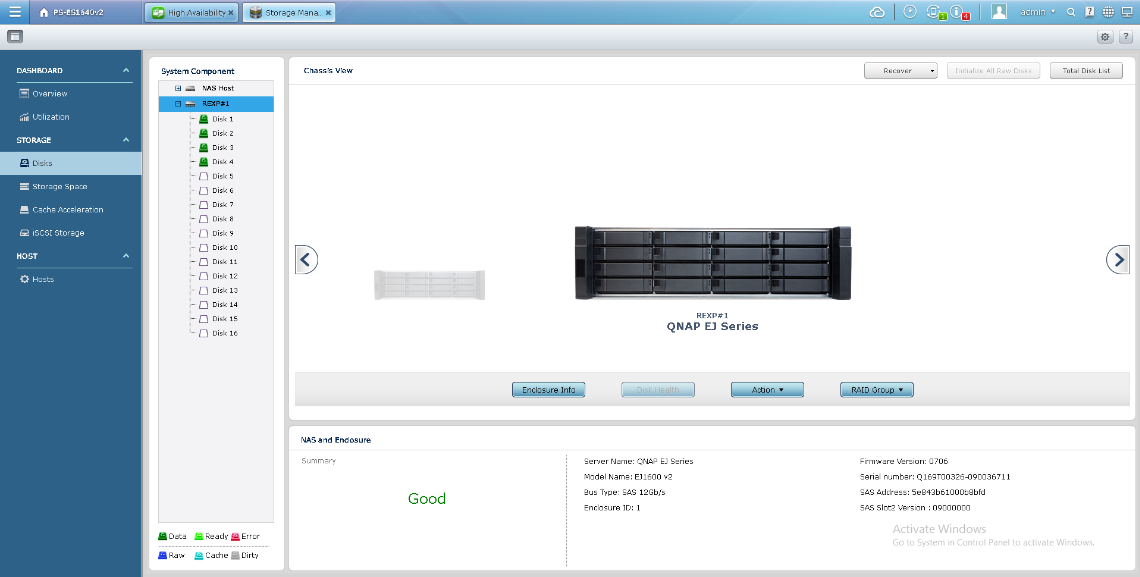Open the hamburger main menu
Screen dimensions: 1140x577
(x=14, y=12)
